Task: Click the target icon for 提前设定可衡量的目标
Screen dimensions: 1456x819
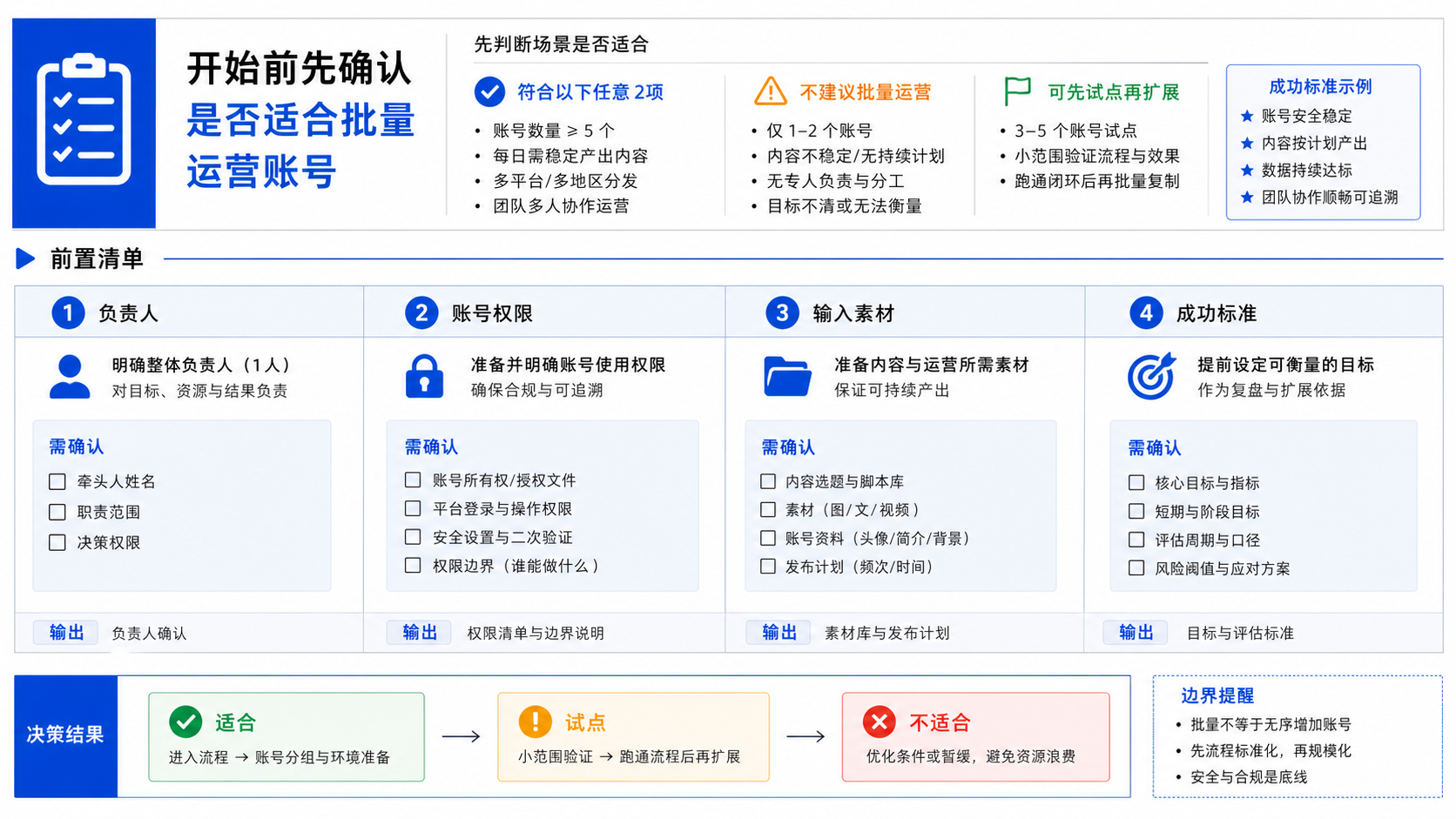Action: 1151,376
